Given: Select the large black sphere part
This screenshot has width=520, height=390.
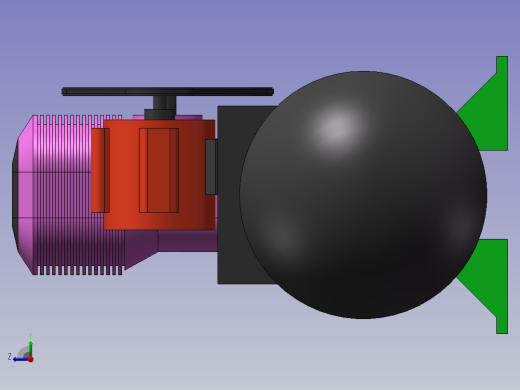Looking at the screenshot, I should click(363, 195).
